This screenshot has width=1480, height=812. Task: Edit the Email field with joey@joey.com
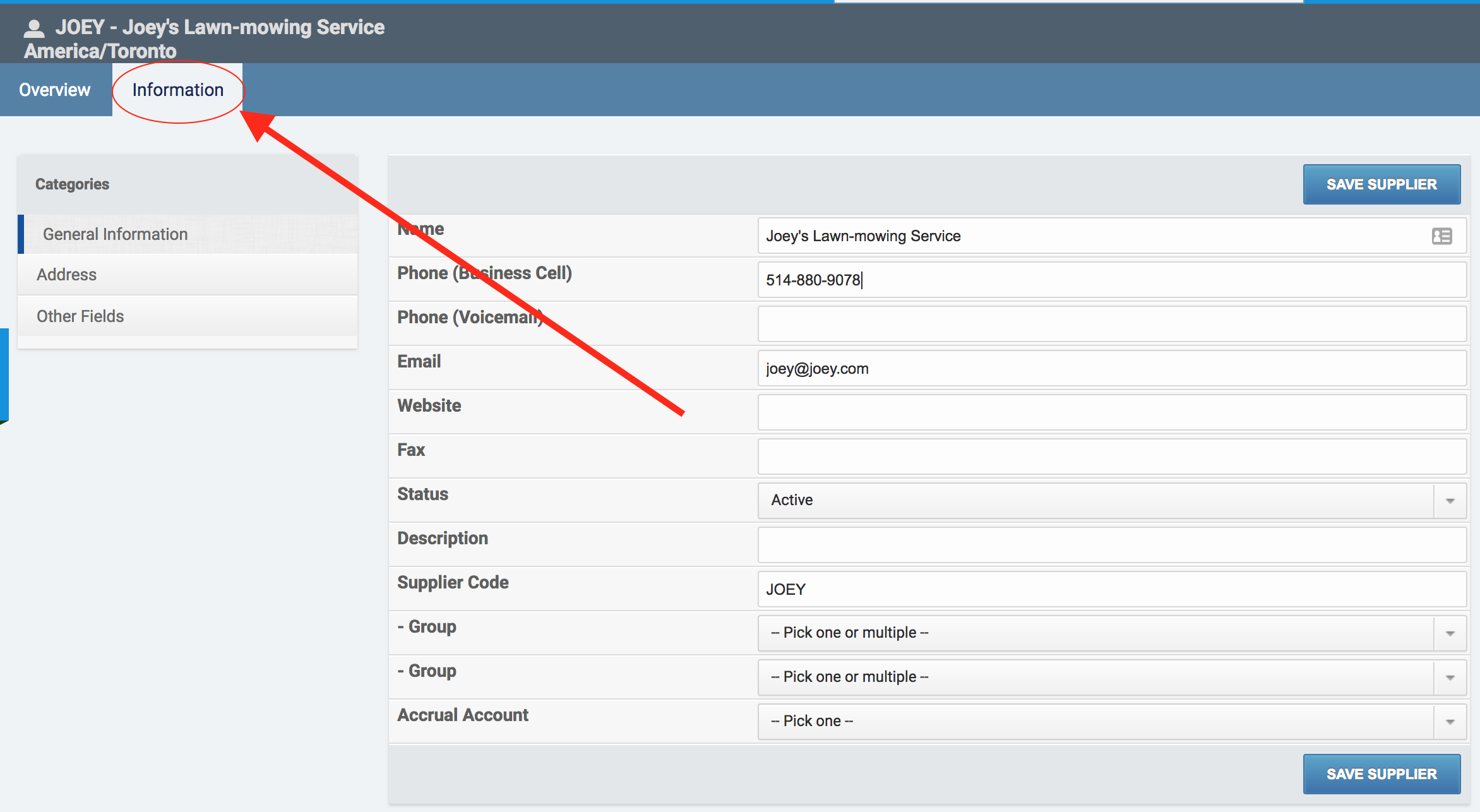1111,369
